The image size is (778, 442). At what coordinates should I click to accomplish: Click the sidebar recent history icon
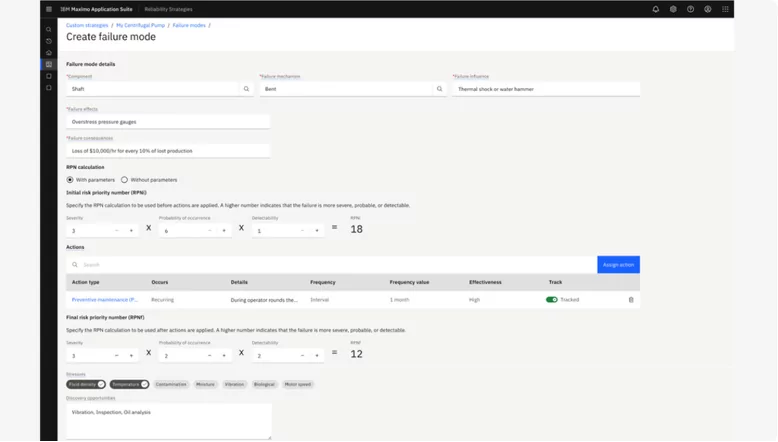pyautogui.click(x=49, y=41)
